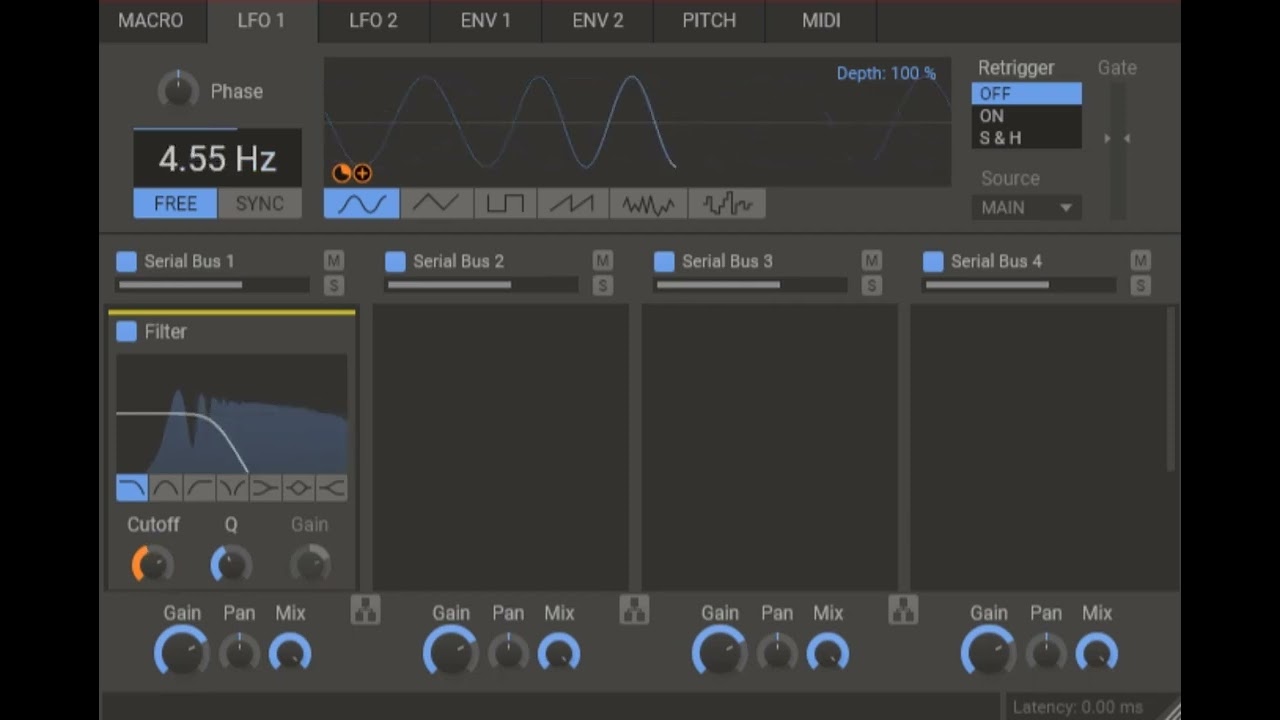1280x720 pixels.
Task: Disable the Filter module checkbox
Action: coord(126,331)
